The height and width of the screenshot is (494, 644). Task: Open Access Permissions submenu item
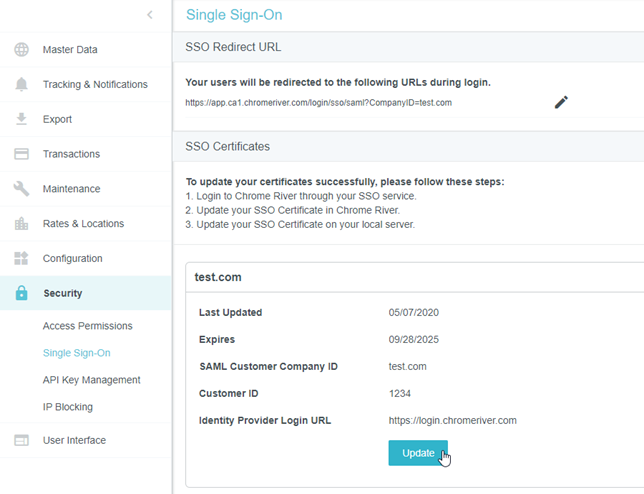coord(87,326)
